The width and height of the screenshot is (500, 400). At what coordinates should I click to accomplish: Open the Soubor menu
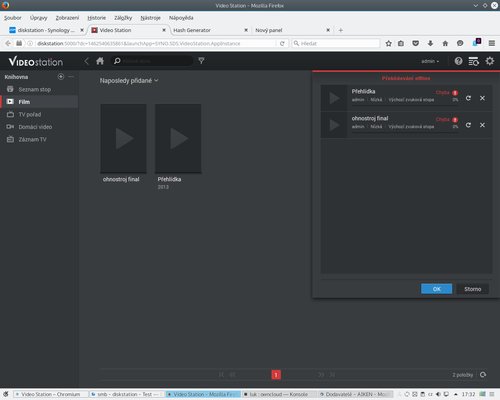tap(13, 18)
